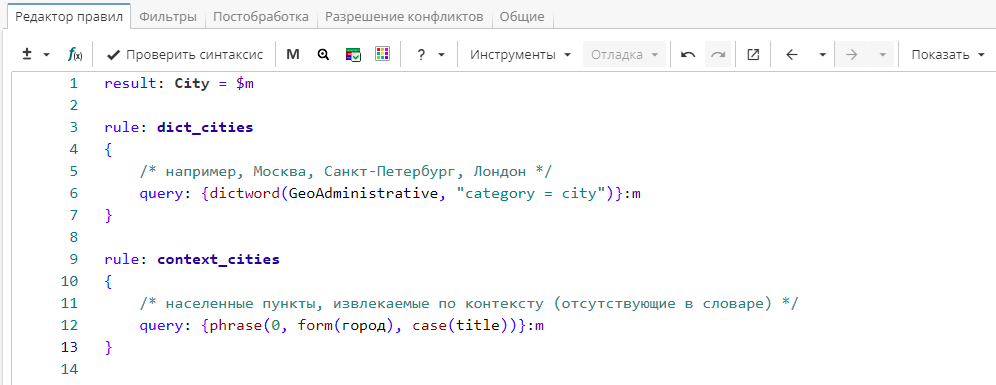Expand the forward navigation history dropdown
Image resolution: width=996 pixels, height=385 pixels.
[882, 55]
